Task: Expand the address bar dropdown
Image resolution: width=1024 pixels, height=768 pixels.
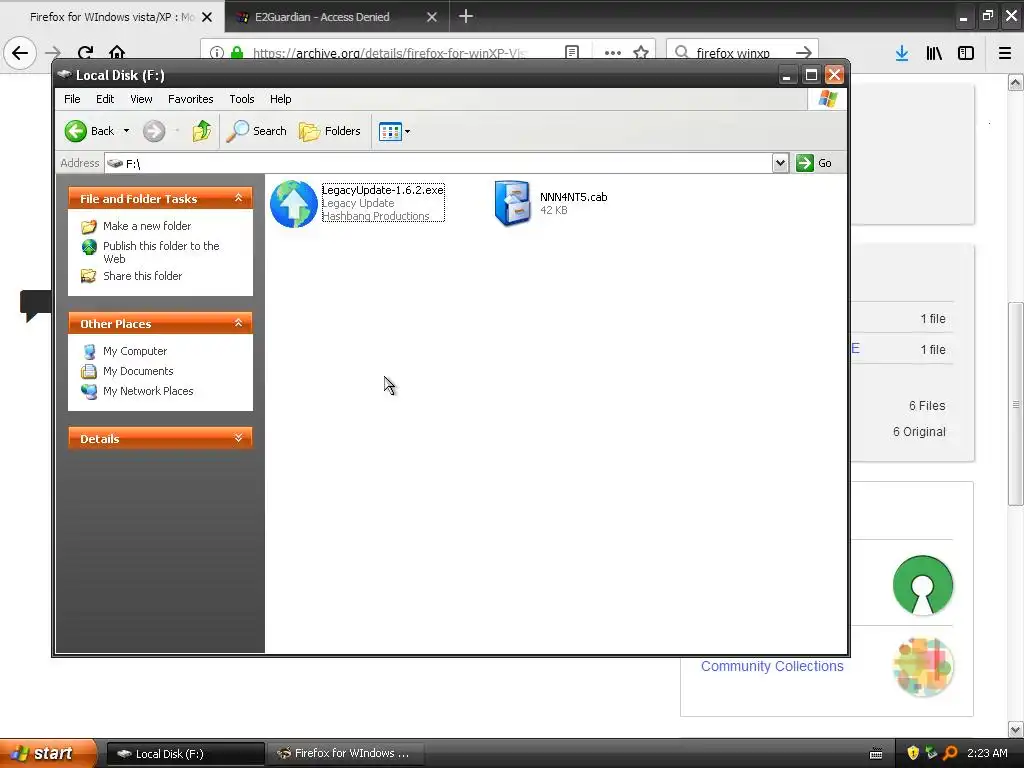Action: tap(780, 163)
